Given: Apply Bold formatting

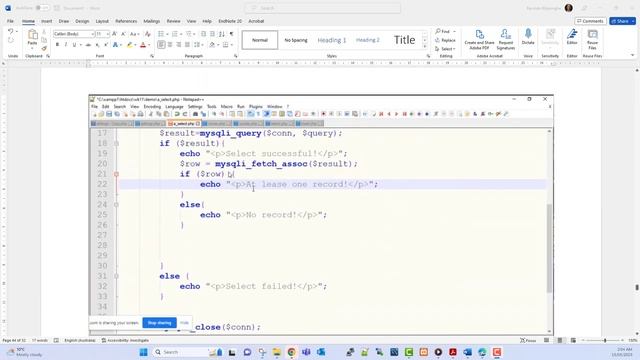Looking at the screenshot, I should tap(57, 44).
